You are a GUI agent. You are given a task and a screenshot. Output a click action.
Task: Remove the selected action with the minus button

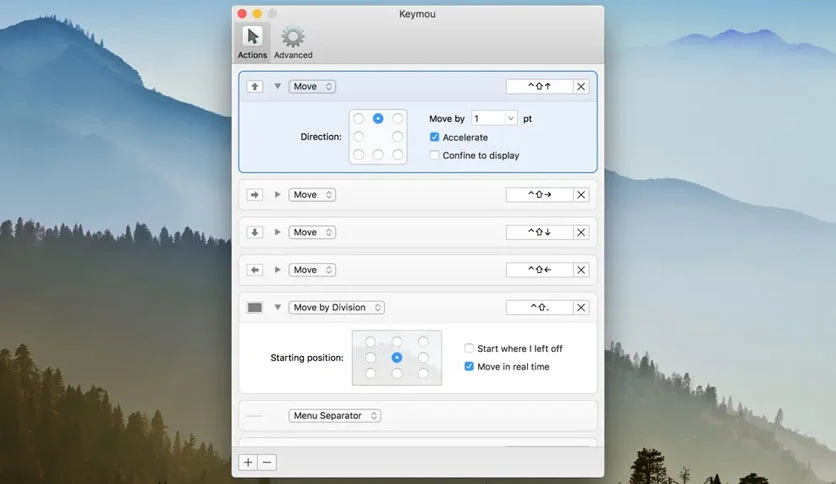pyautogui.click(x=267, y=462)
